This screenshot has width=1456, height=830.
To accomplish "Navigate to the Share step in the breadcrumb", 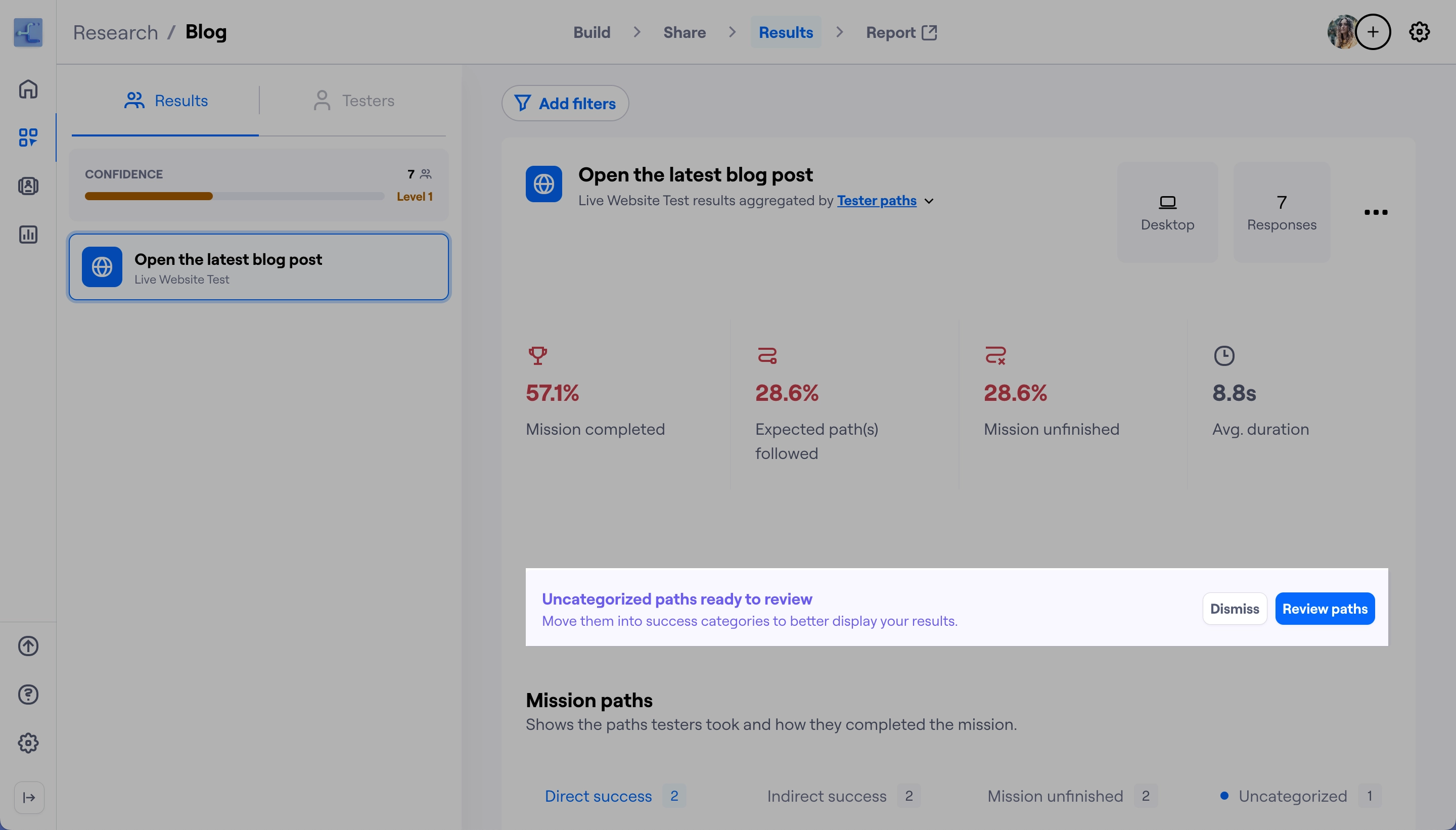I will (x=684, y=32).
